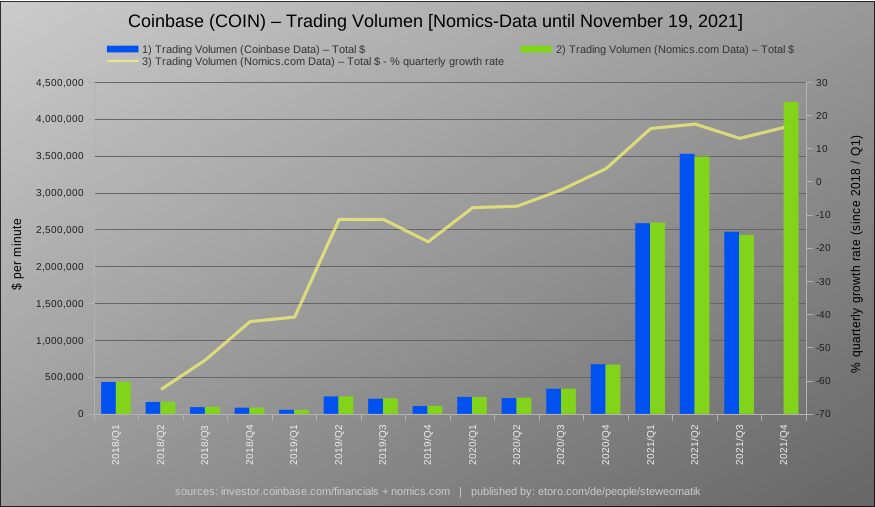Click the x-axis label 2018/Q2
Screen dimensions: 875x507
tap(161, 445)
